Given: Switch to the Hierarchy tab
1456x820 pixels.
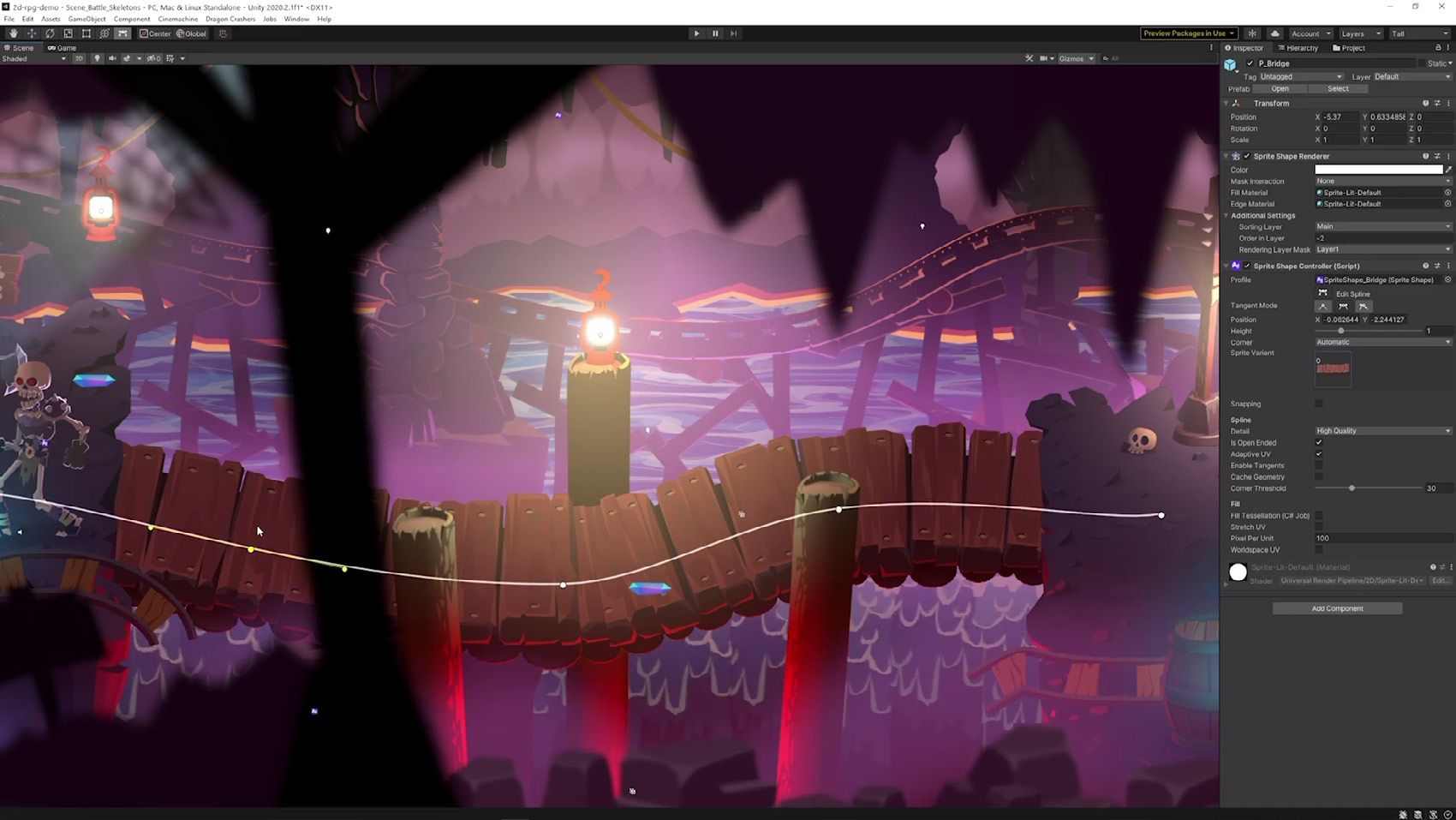Looking at the screenshot, I should (1298, 48).
